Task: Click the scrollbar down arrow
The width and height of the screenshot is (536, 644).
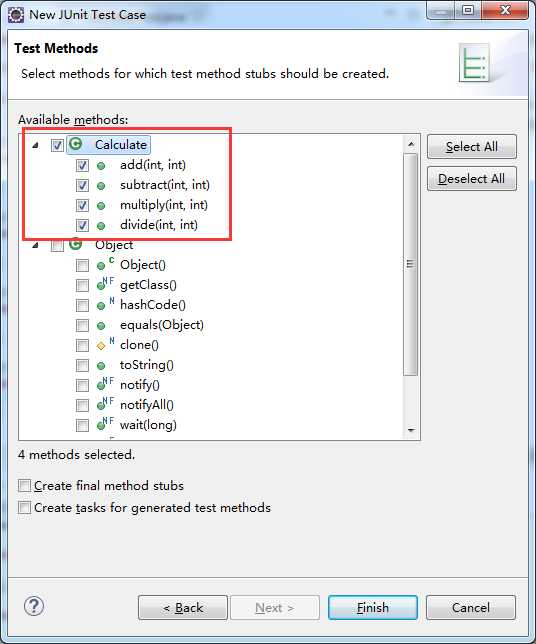Action: point(410,430)
